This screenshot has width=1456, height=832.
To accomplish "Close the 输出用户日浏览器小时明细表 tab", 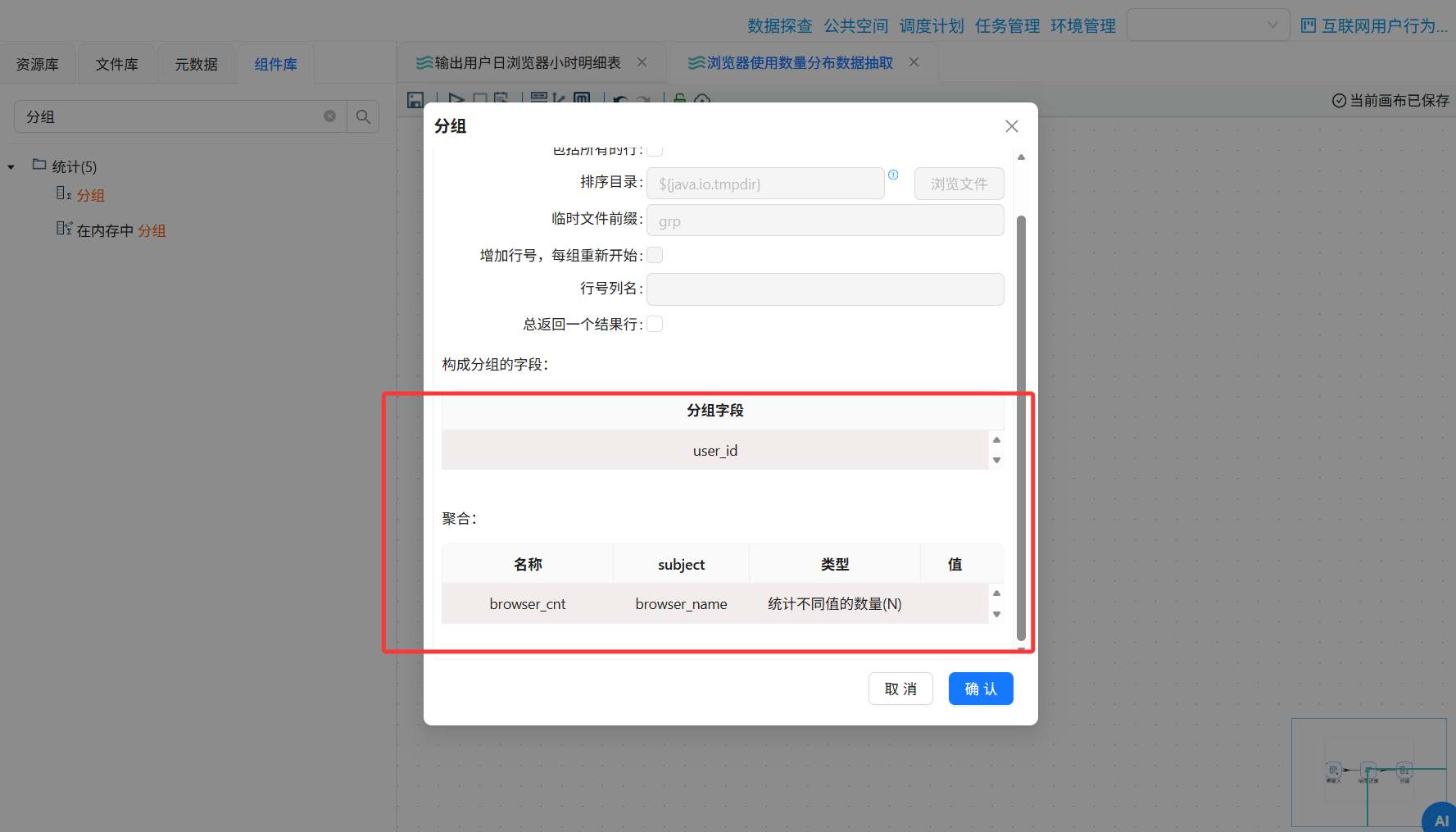I will click(642, 62).
